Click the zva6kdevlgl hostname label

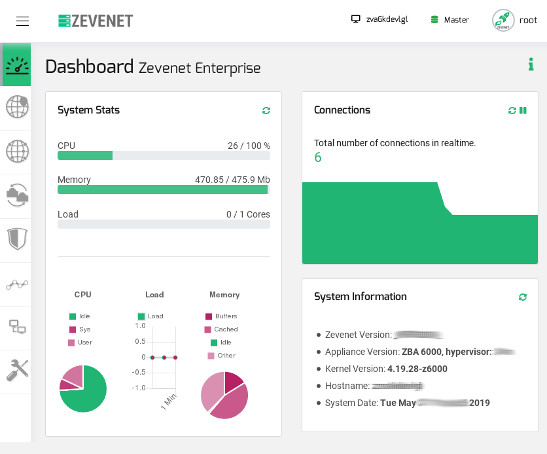(387, 19)
